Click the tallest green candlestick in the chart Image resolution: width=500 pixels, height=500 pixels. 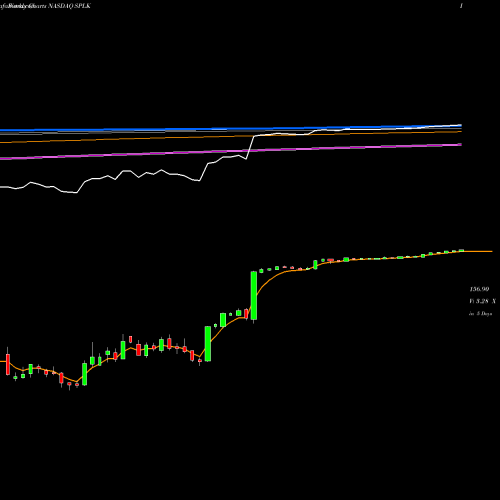pyautogui.click(x=254, y=296)
